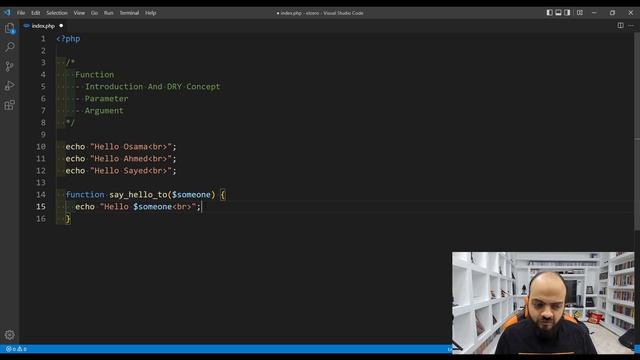
Task: Click the "Hello Ahmed<br>" string
Action: click(131, 159)
